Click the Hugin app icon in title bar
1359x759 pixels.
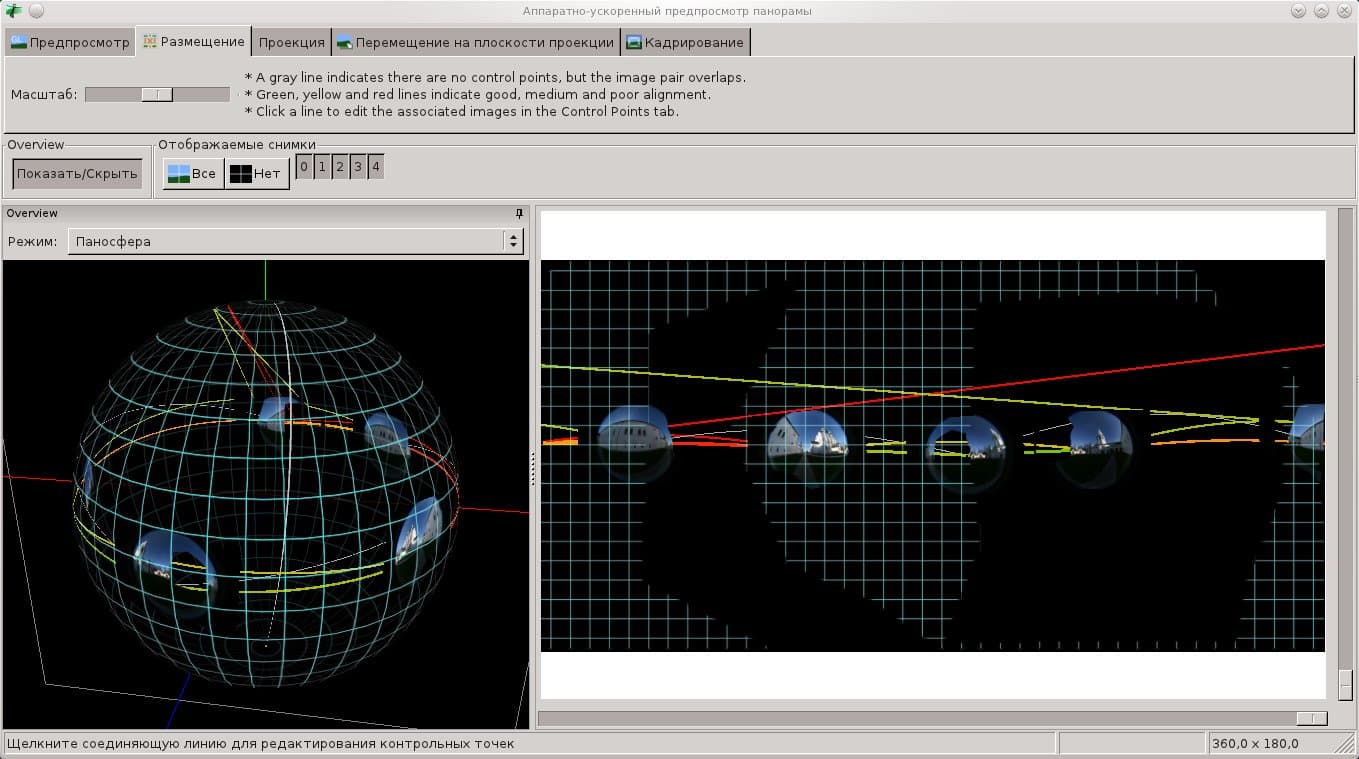click(x=13, y=11)
